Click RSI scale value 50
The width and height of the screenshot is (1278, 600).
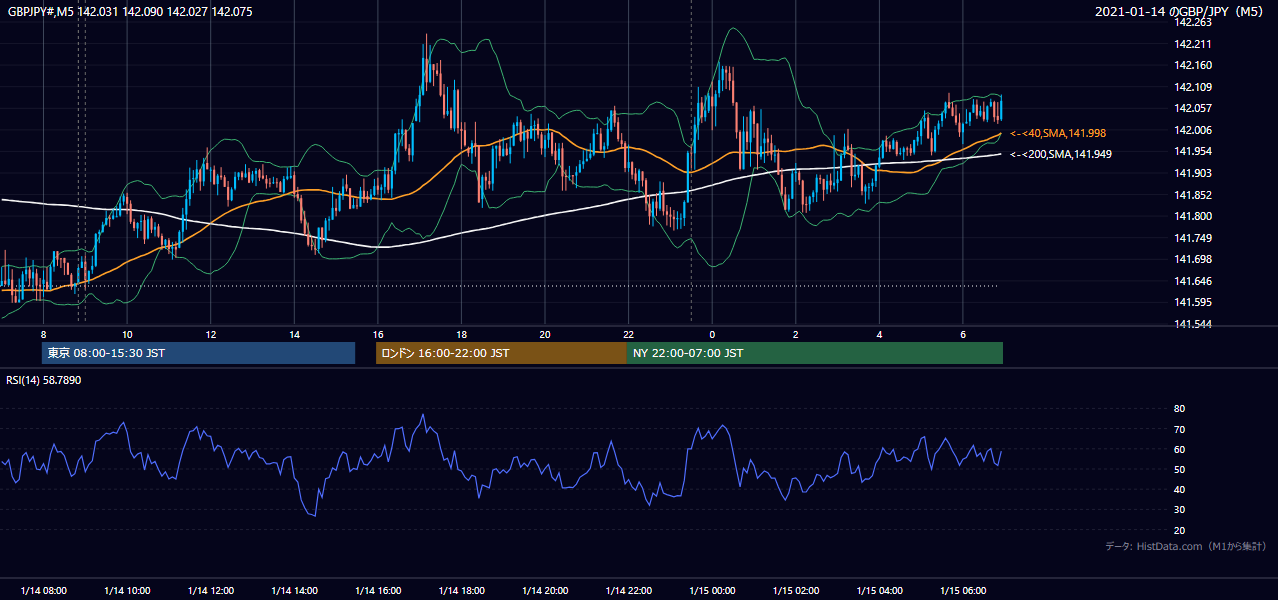point(1179,469)
